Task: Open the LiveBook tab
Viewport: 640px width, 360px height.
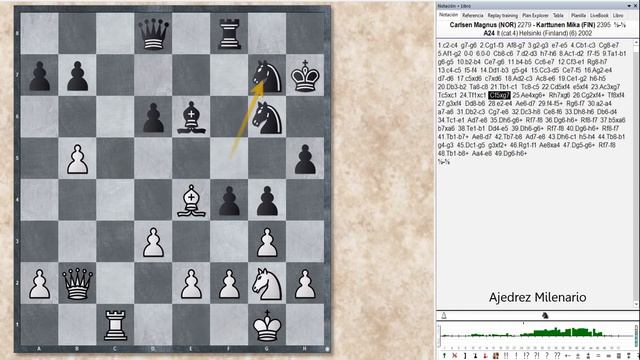Action: pos(599,15)
